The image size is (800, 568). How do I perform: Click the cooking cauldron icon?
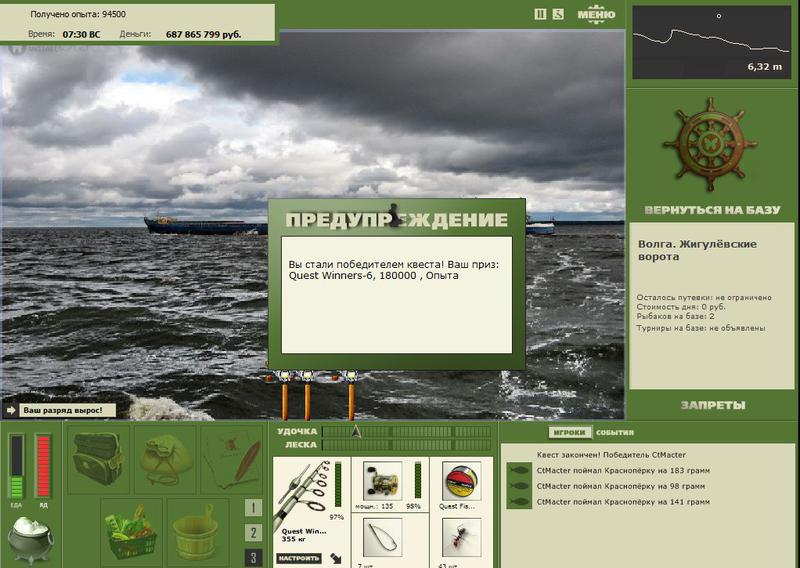tap(31, 540)
